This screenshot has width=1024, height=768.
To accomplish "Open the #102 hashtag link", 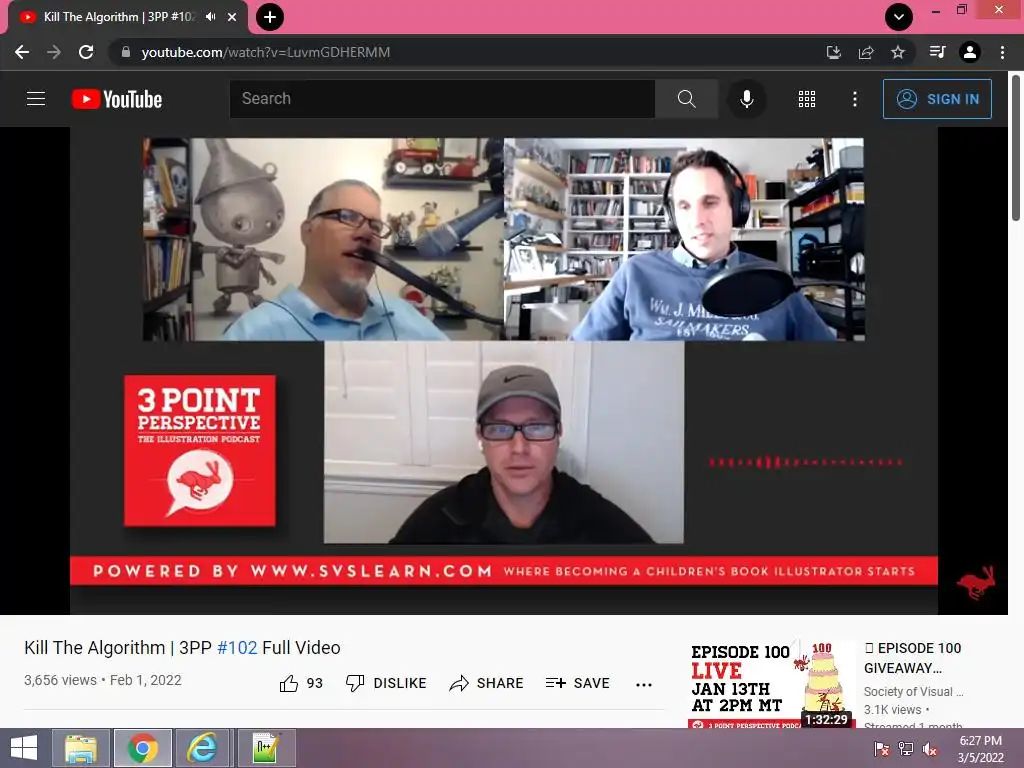I will 237,647.
